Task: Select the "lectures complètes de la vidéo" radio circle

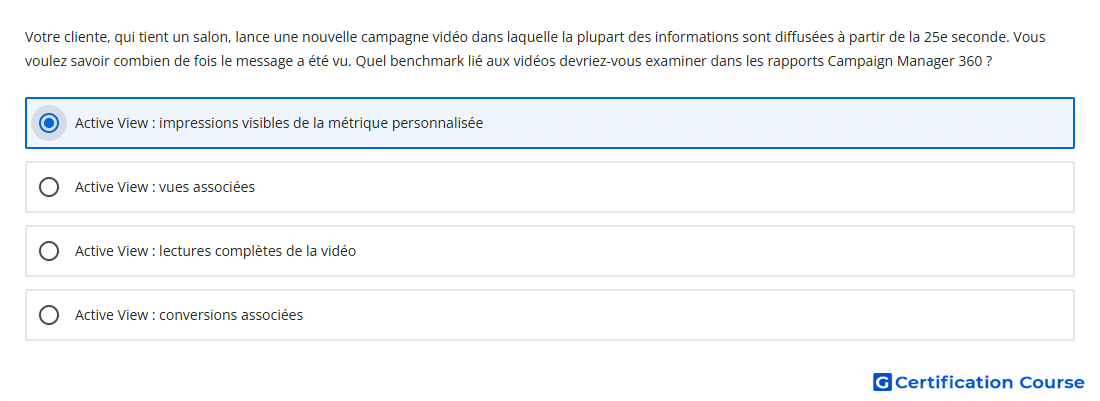Action: click(x=49, y=251)
